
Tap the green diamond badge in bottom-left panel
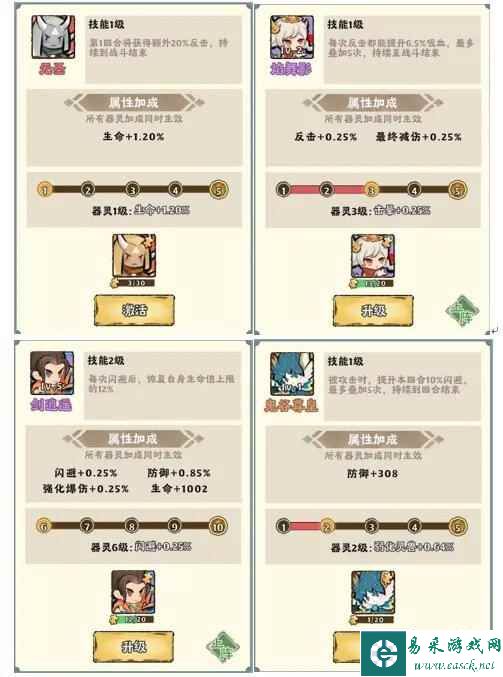[x=222, y=647]
